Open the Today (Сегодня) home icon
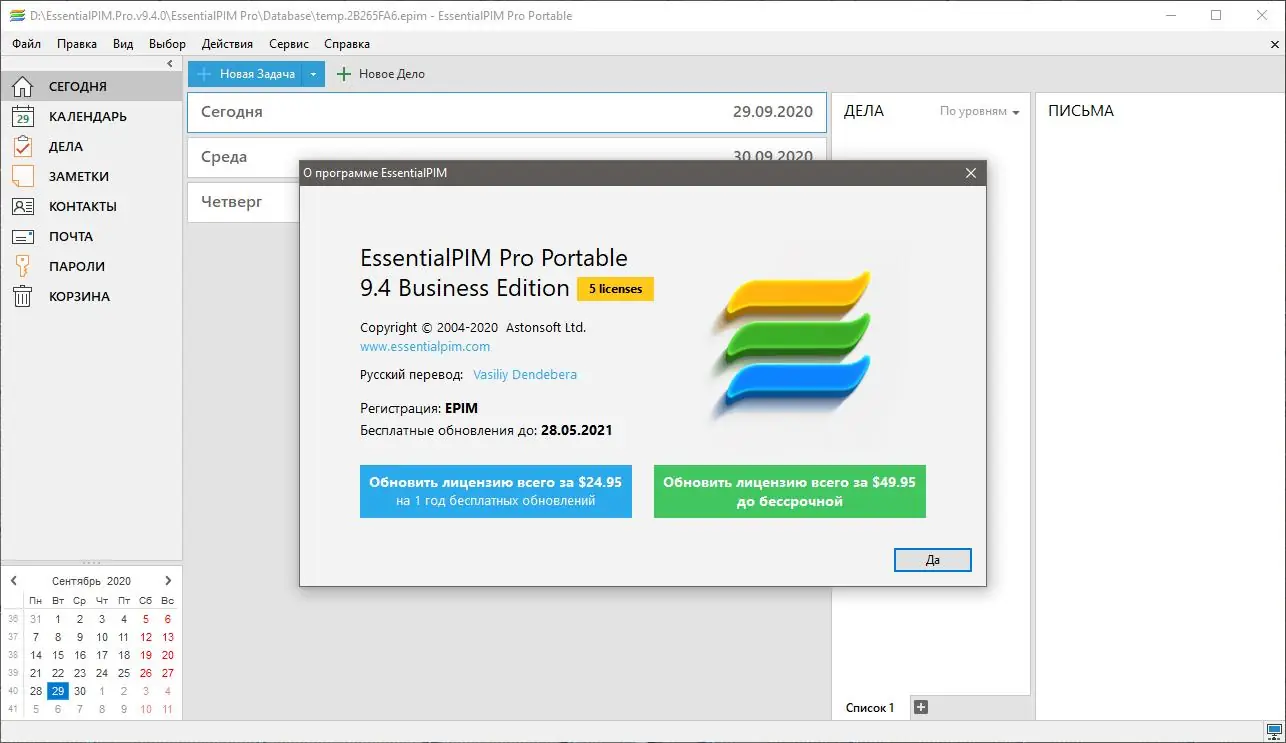 click(x=22, y=86)
